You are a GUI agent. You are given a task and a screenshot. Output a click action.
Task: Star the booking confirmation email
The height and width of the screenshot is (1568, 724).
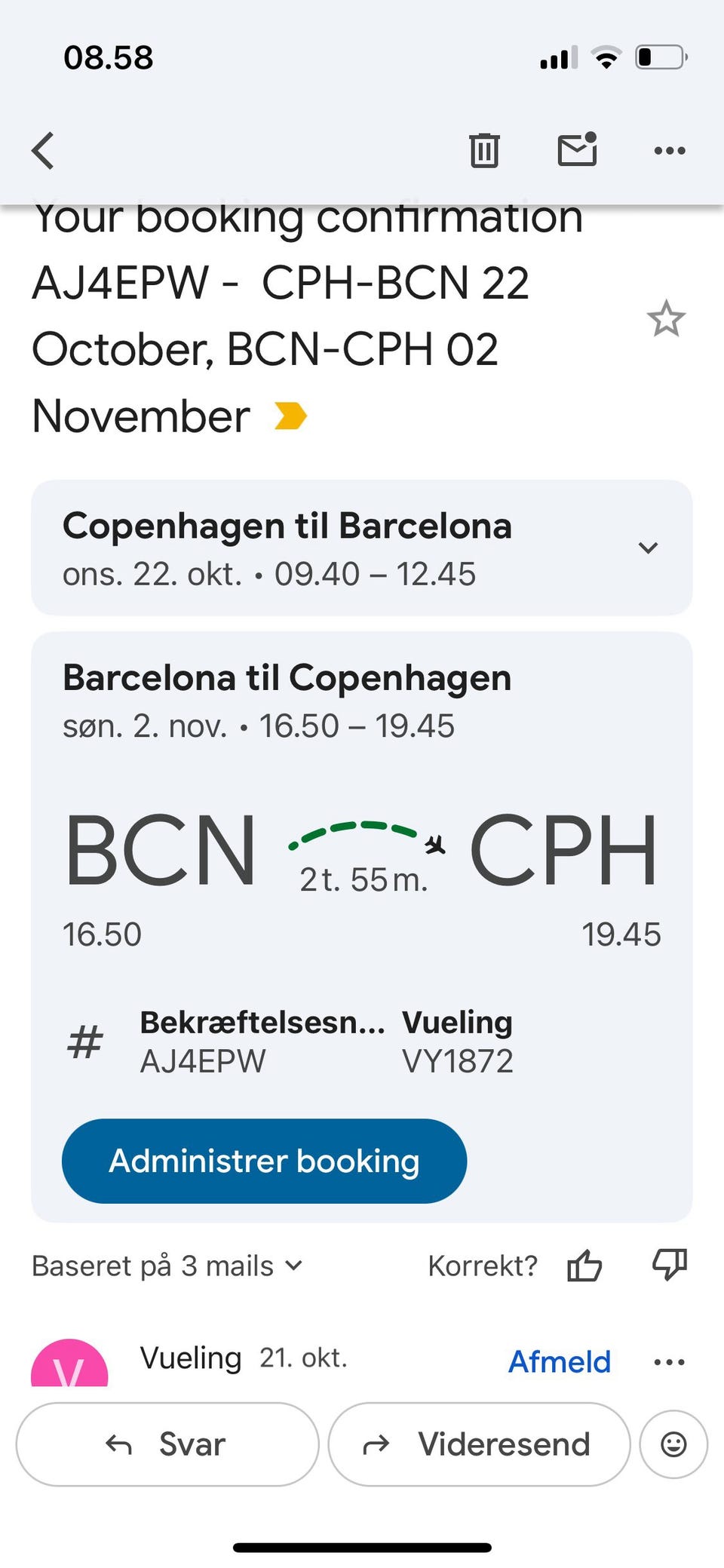pos(666,319)
